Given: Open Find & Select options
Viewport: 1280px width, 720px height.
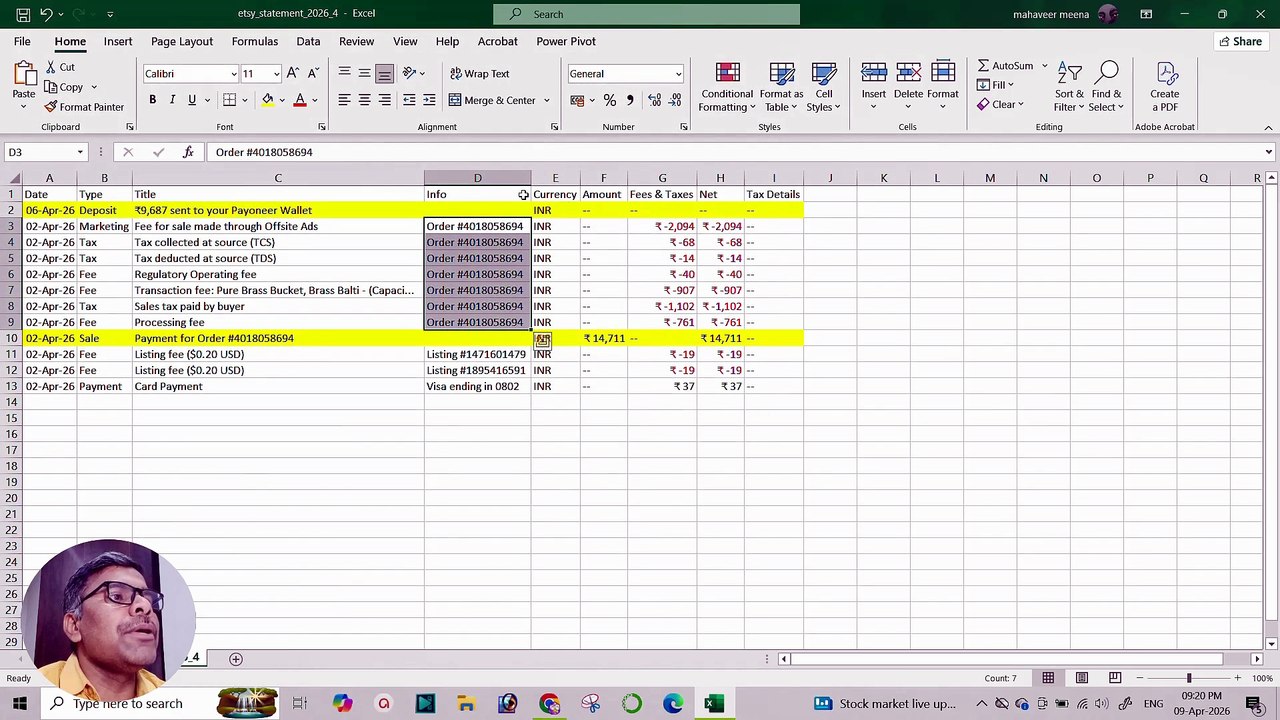Looking at the screenshot, I should [1106, 88].
